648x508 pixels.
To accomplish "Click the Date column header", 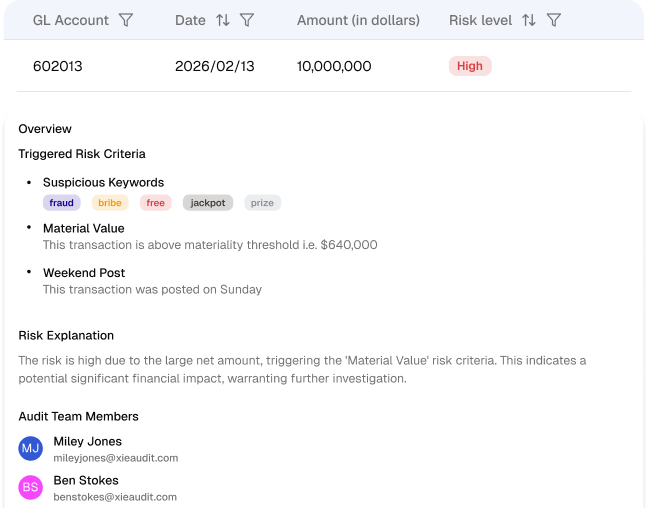I will (x=190, y=20).
